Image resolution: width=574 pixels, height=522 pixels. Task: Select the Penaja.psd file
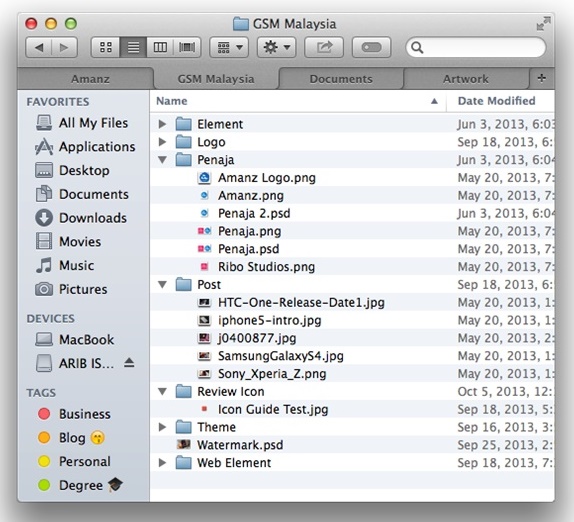click(238, 249)
